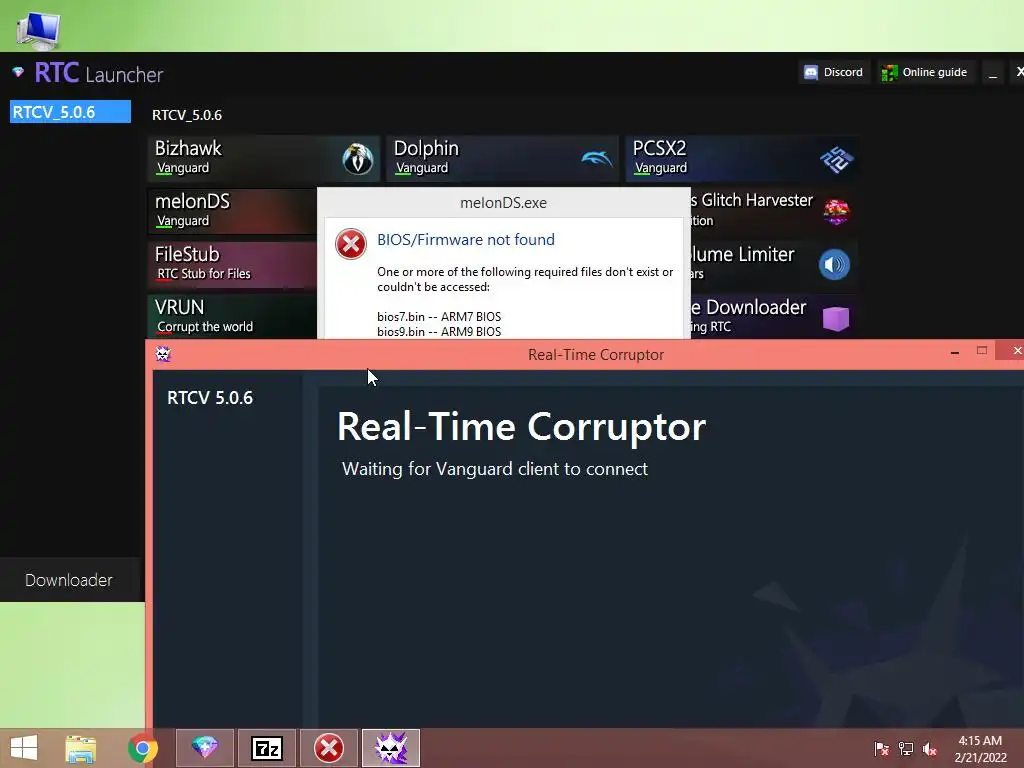Launch the Bizhawk Vanguard tile
Screen dimensions: 1024x768
tap(264, 158)
